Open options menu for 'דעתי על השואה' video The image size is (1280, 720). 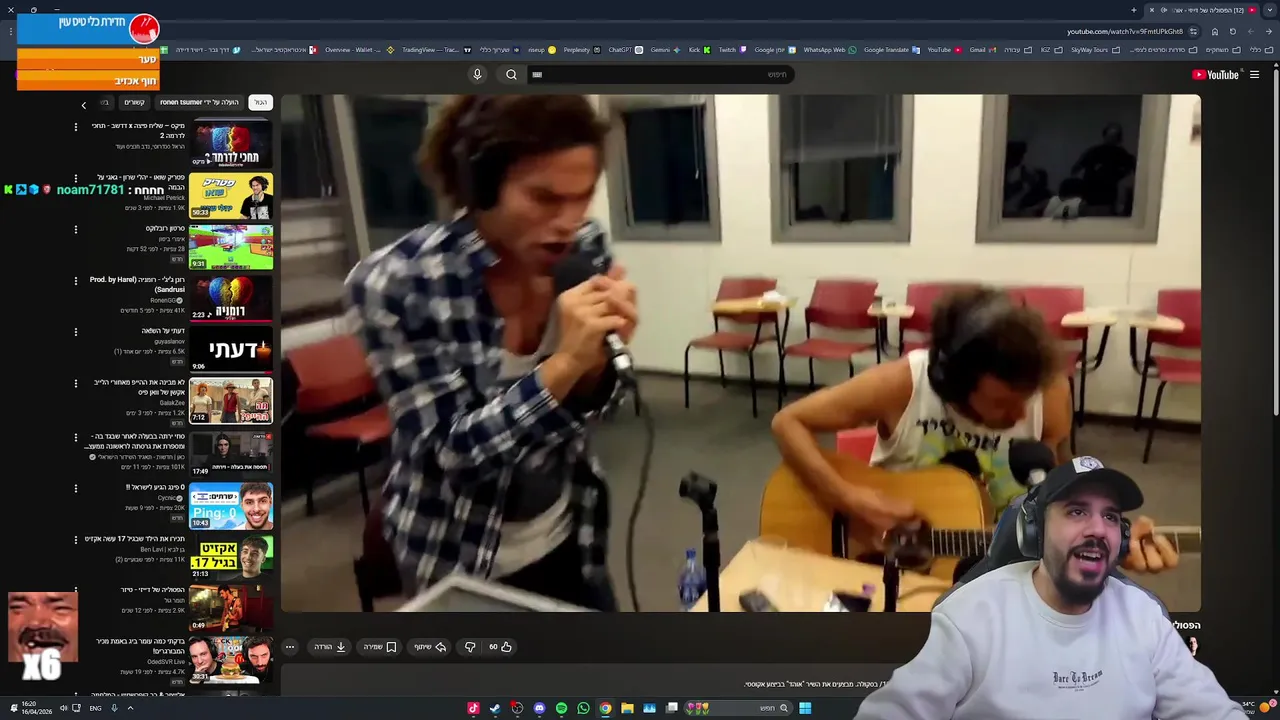pyautogui.click(x=75, y=333)
